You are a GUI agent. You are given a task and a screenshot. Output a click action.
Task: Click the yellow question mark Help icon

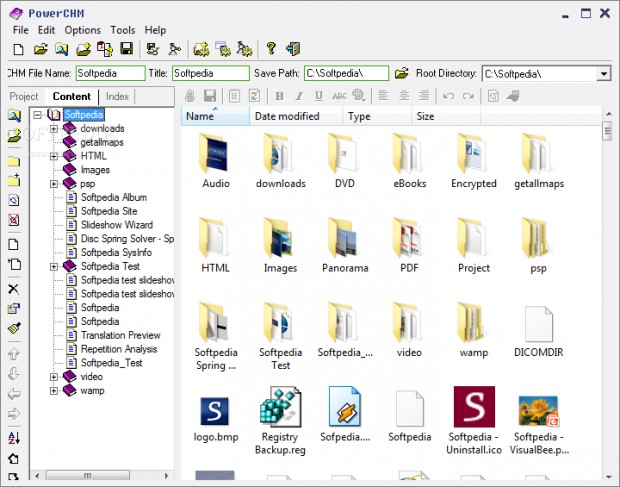[271, 48]
